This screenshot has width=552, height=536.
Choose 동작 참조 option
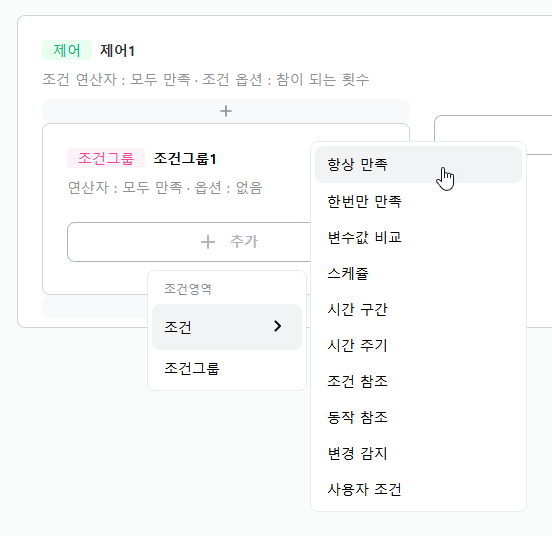(418, 417)
